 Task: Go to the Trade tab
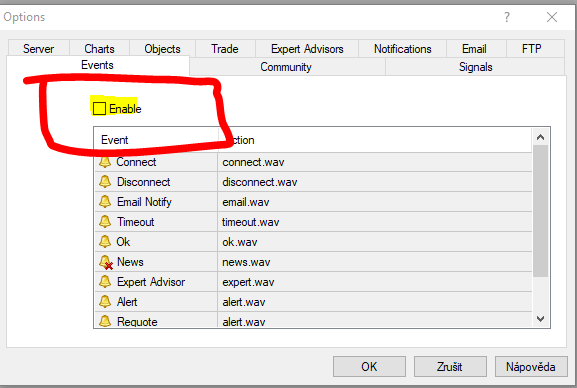click(x=225, y=49)
